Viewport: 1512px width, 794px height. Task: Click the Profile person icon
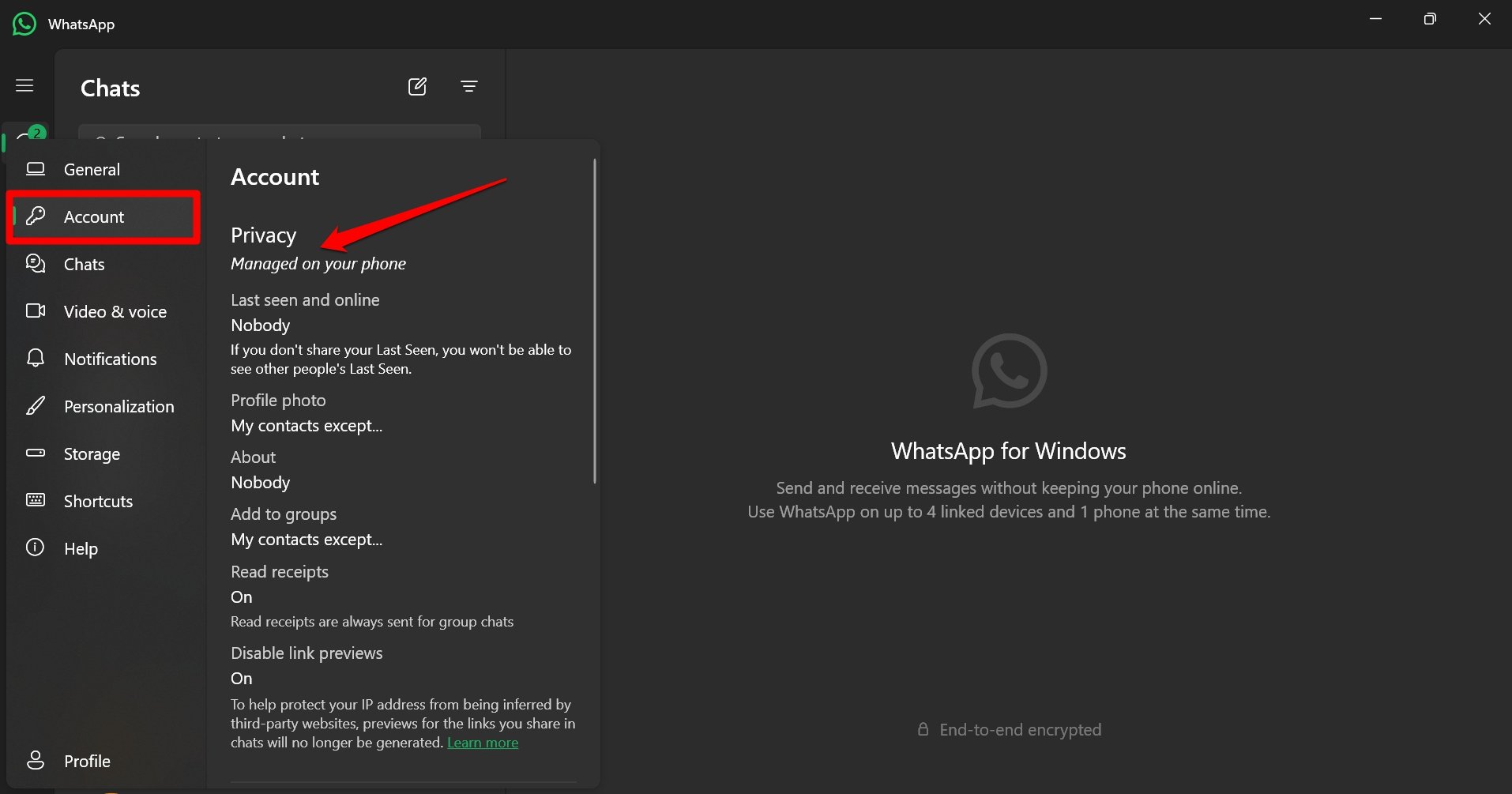click(36, 760)
